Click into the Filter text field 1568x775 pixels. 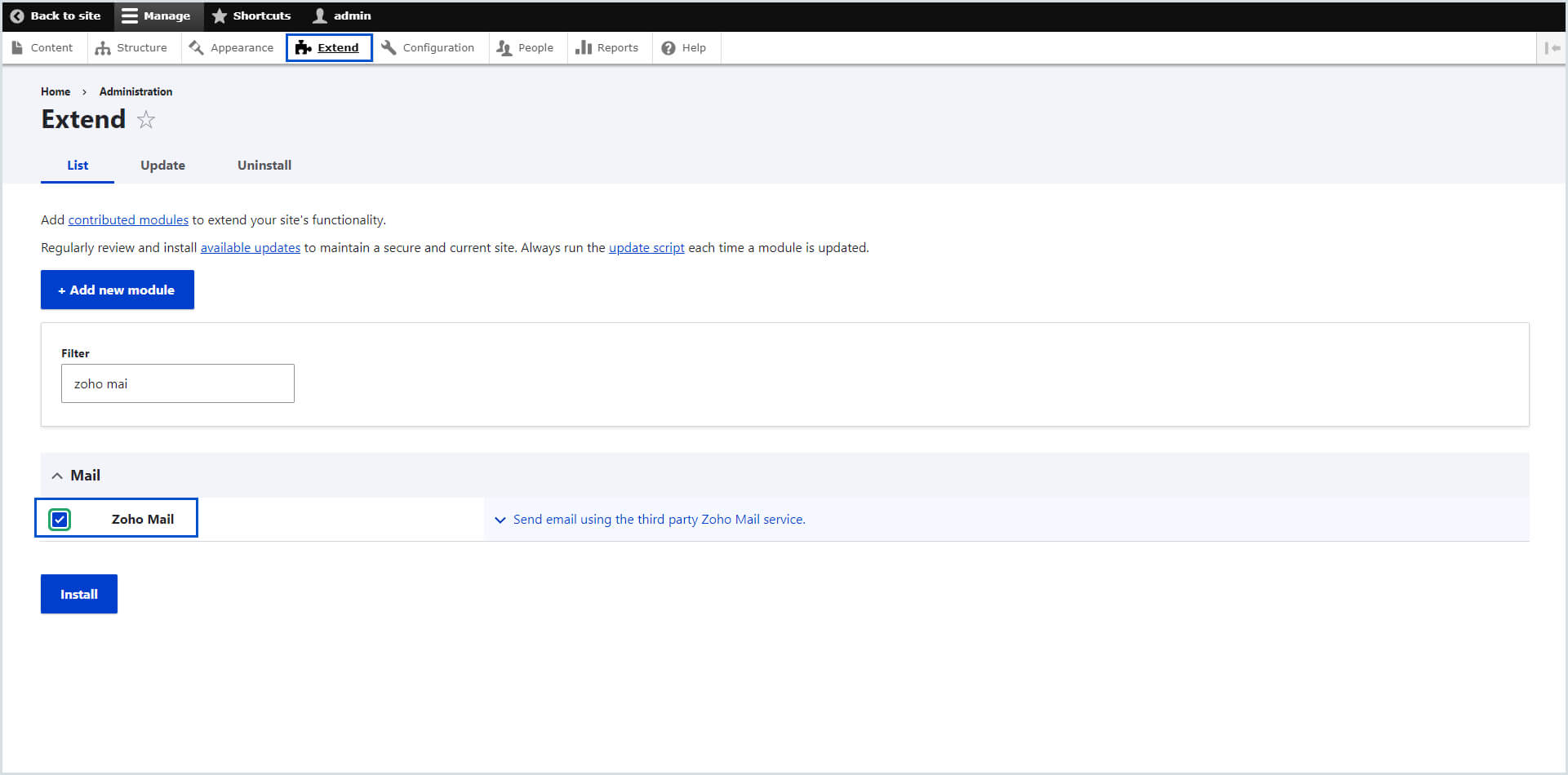(177, 383)
